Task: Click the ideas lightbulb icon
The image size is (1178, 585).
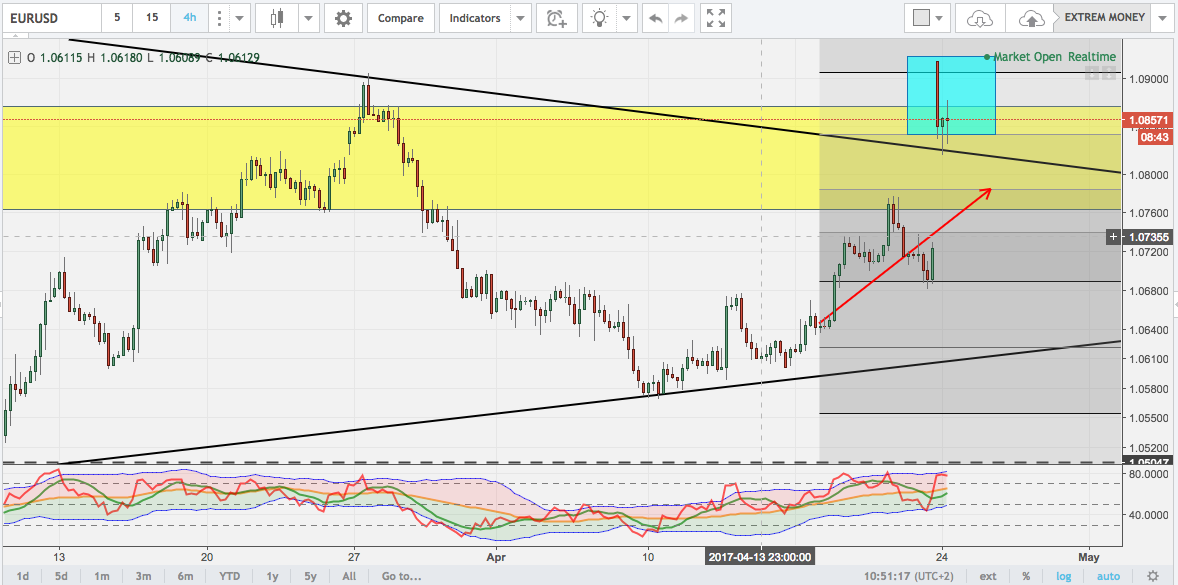Action: tap(600, 18)
